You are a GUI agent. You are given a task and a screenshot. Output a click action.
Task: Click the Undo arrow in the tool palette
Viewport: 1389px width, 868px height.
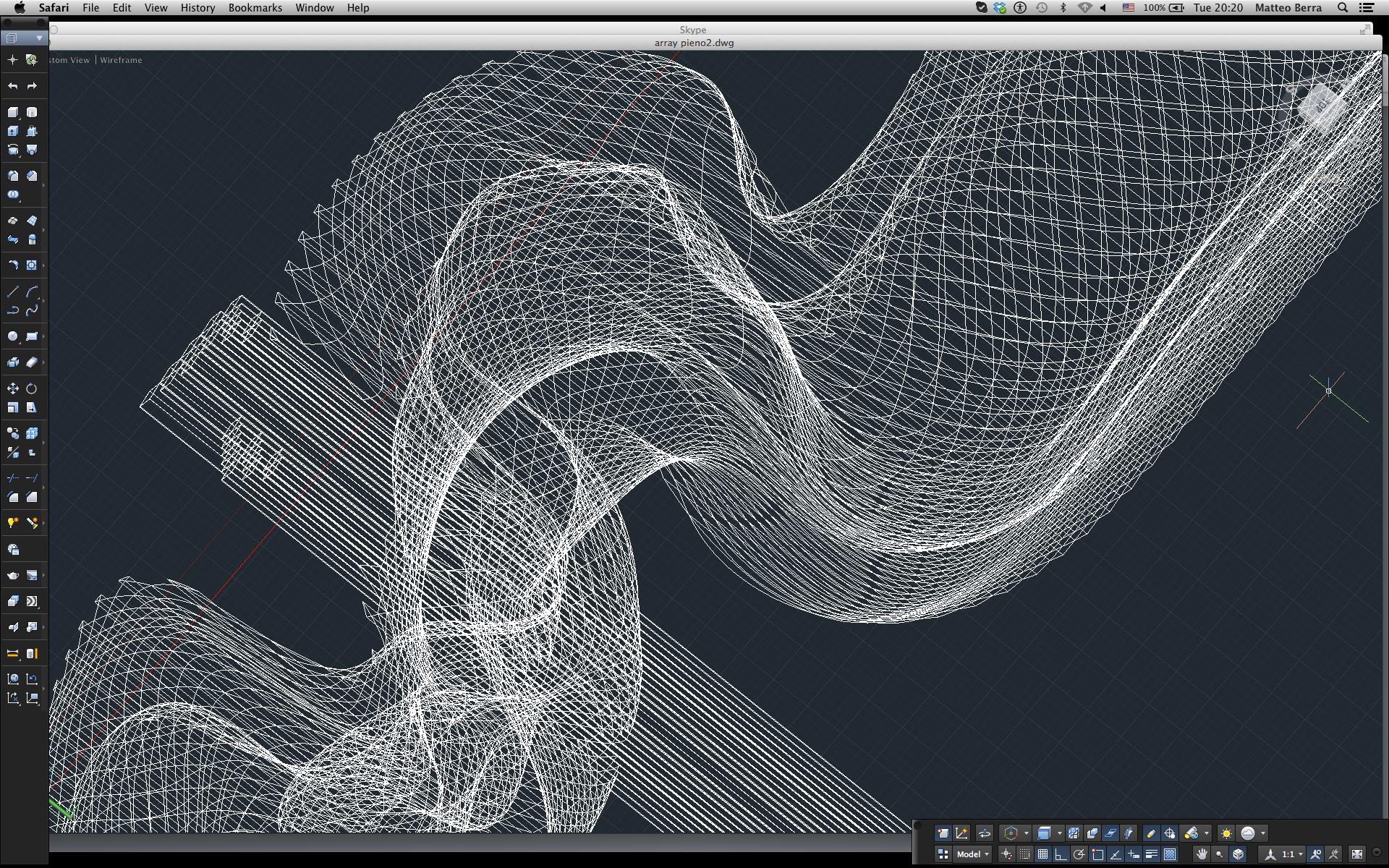click(x=13, y=86)
